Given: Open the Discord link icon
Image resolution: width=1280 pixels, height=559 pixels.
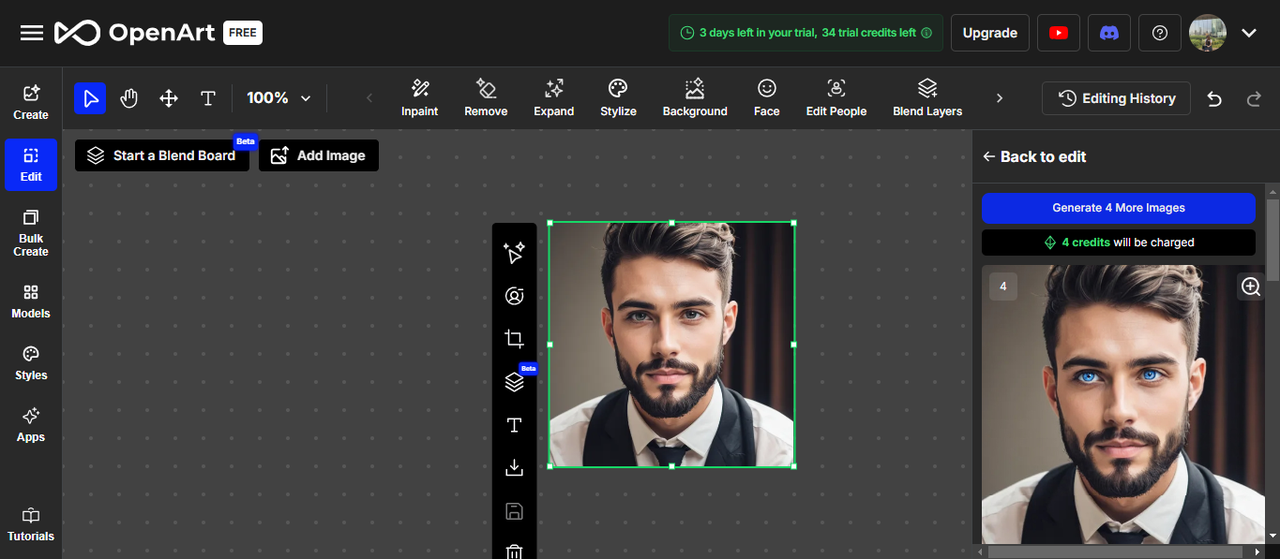Looking at the screenshot, I should [1108, 33].
